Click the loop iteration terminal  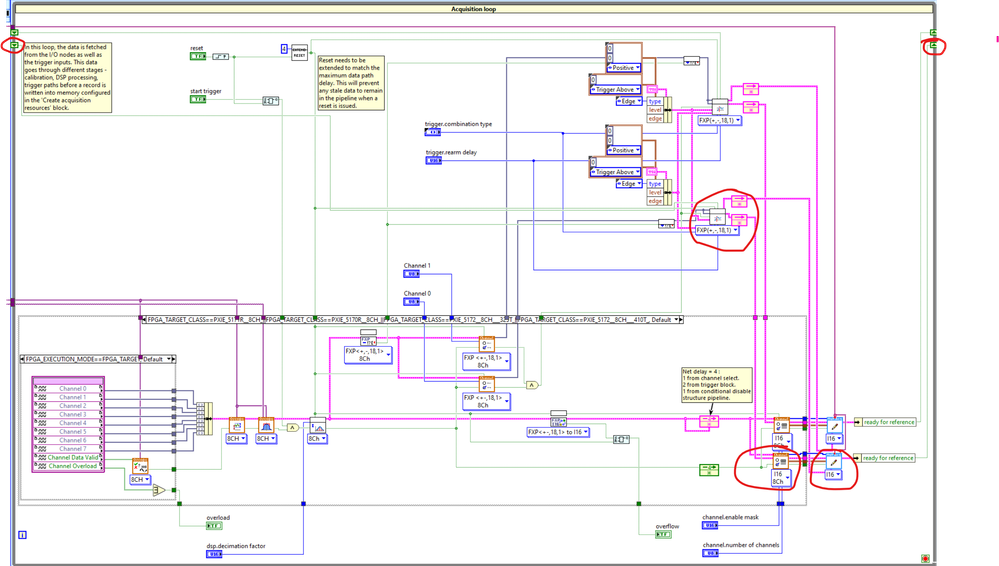pyautogui.click(x=22, y=535)
